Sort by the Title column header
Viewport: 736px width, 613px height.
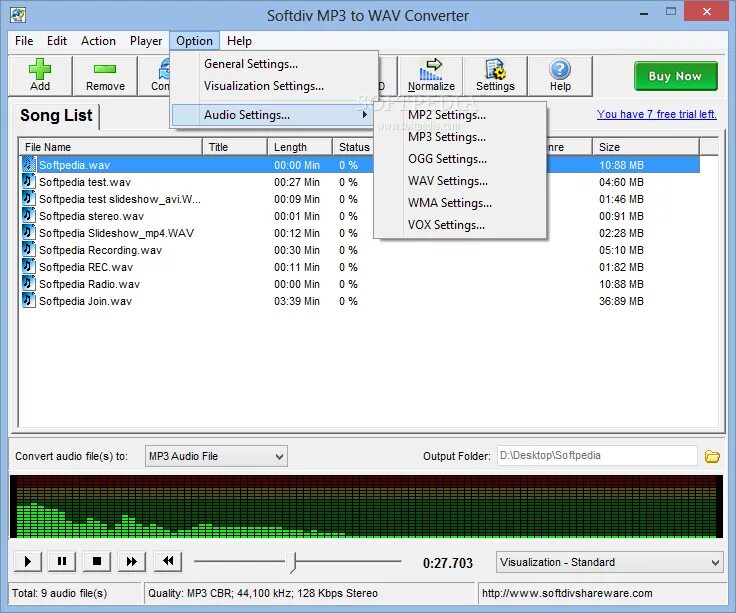[235, 147]
